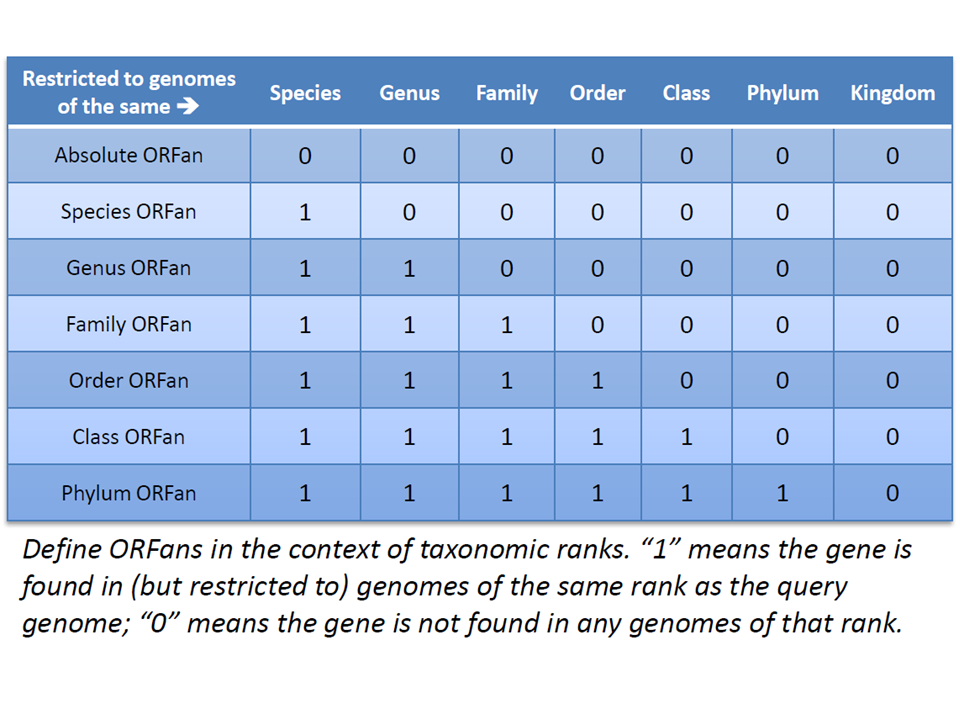
Task: Click the Genus ORFan row label
Action: 129,268
